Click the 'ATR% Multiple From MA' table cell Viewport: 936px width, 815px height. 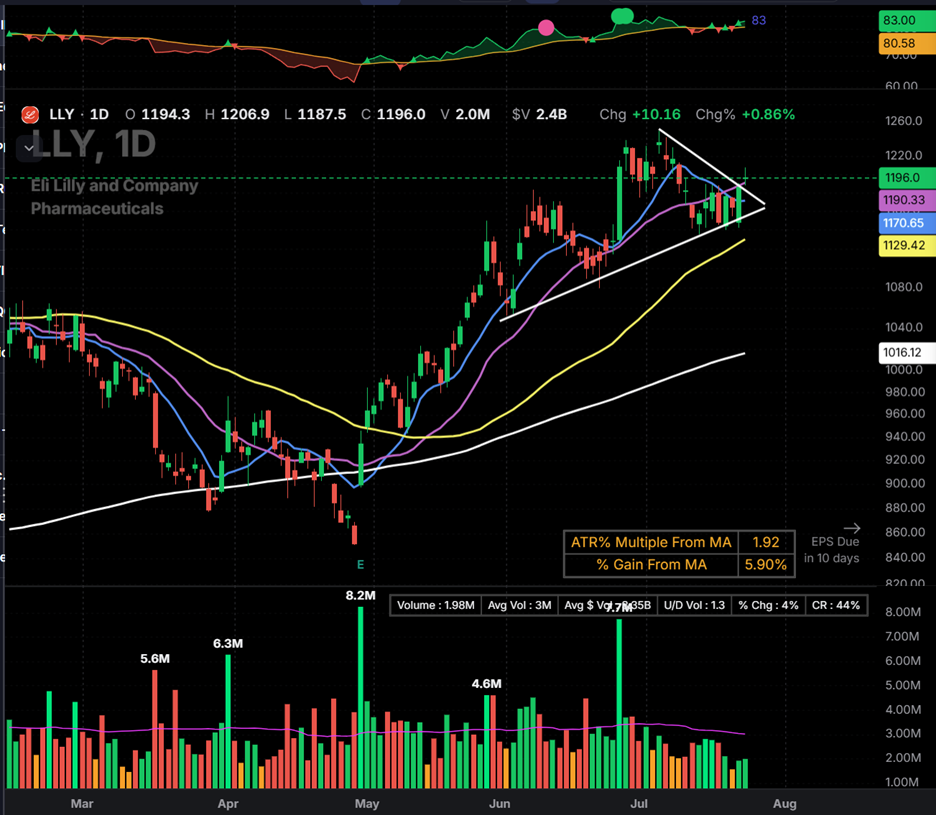(x=651, y=542)
